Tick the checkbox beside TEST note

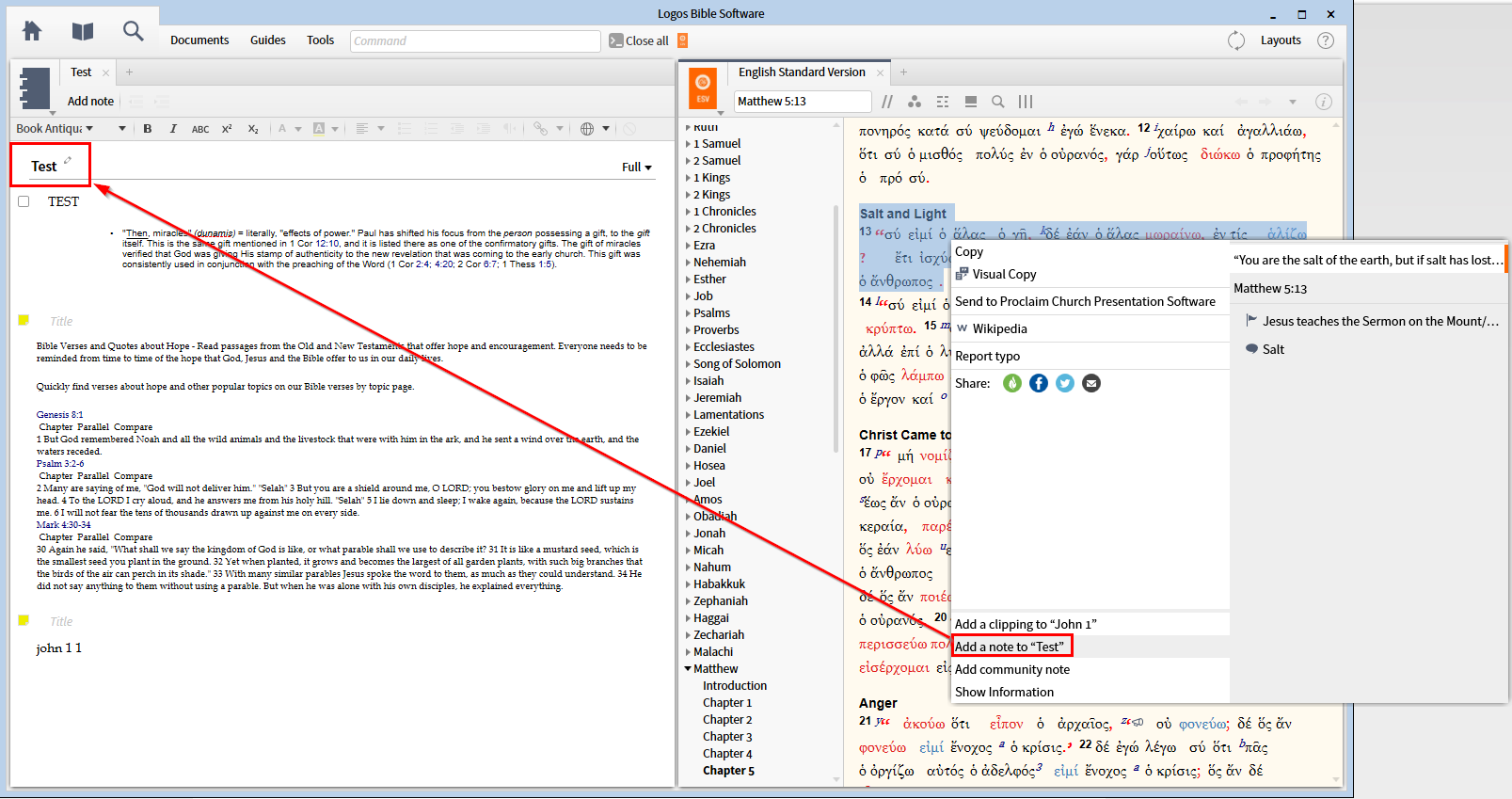pyautogui.click(x=24, y=201)
